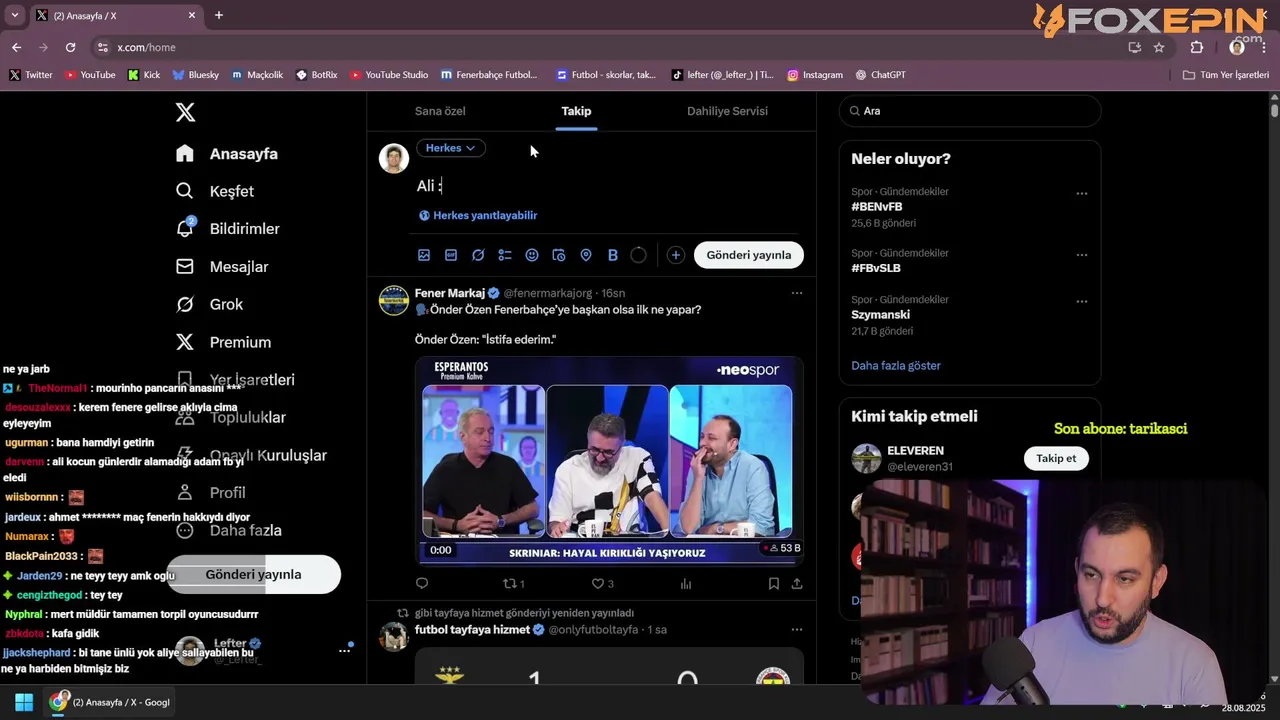Add another post to thread
Viewport: 1280px width, 720px height.
coord(676,255)
